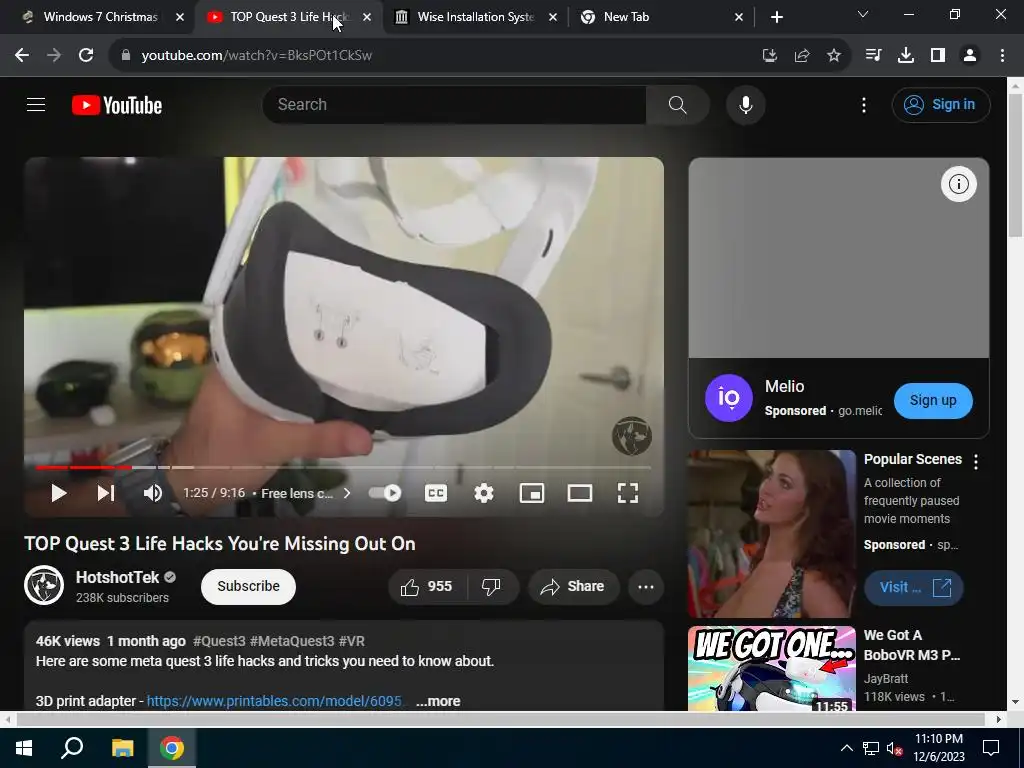The image size is (1024, 768).
Task: Seek on the video progress bar
Action: [x=344, y=468]
